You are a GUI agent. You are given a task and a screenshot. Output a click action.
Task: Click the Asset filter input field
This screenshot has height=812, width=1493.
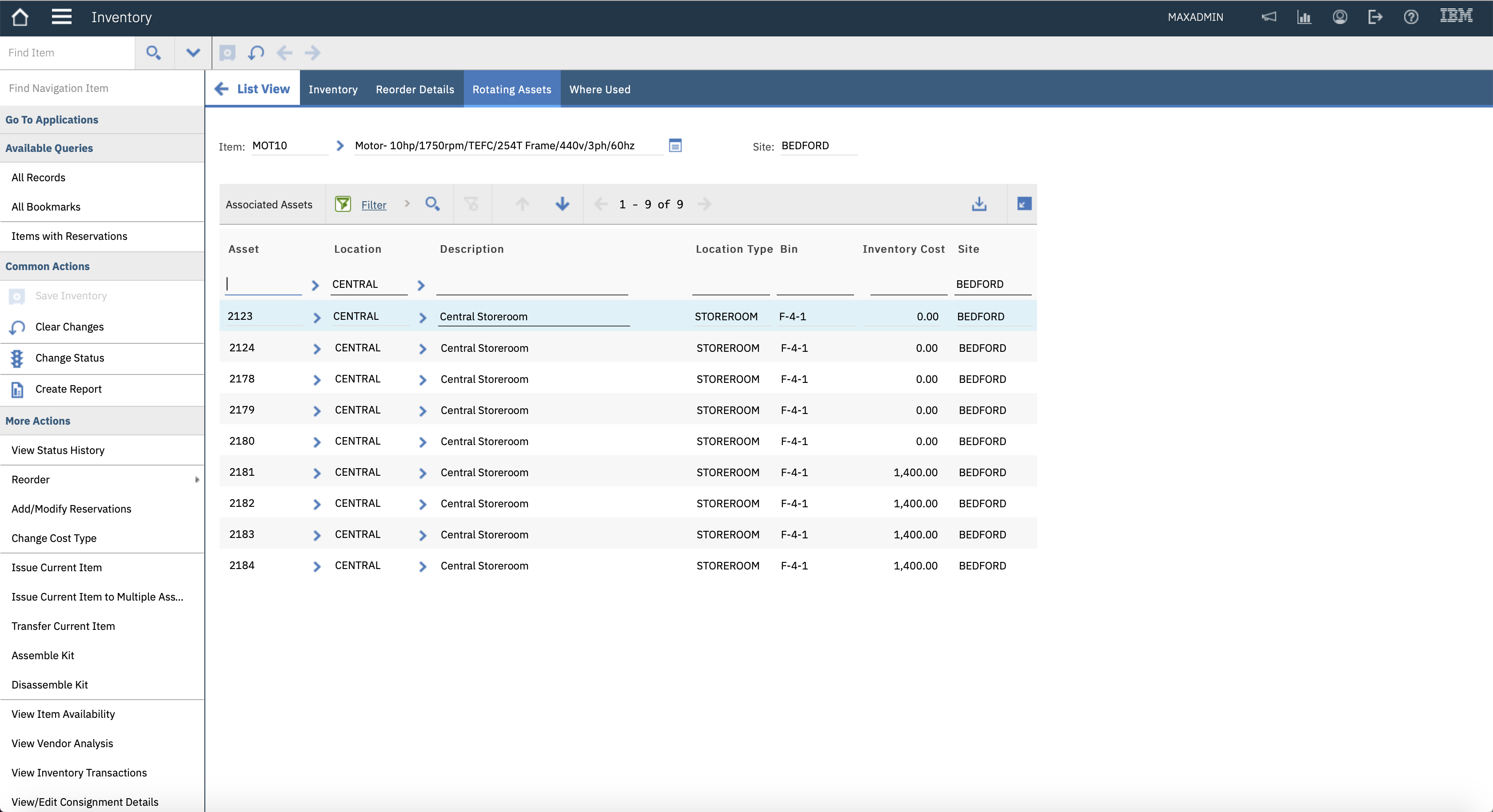click(263, 284)
